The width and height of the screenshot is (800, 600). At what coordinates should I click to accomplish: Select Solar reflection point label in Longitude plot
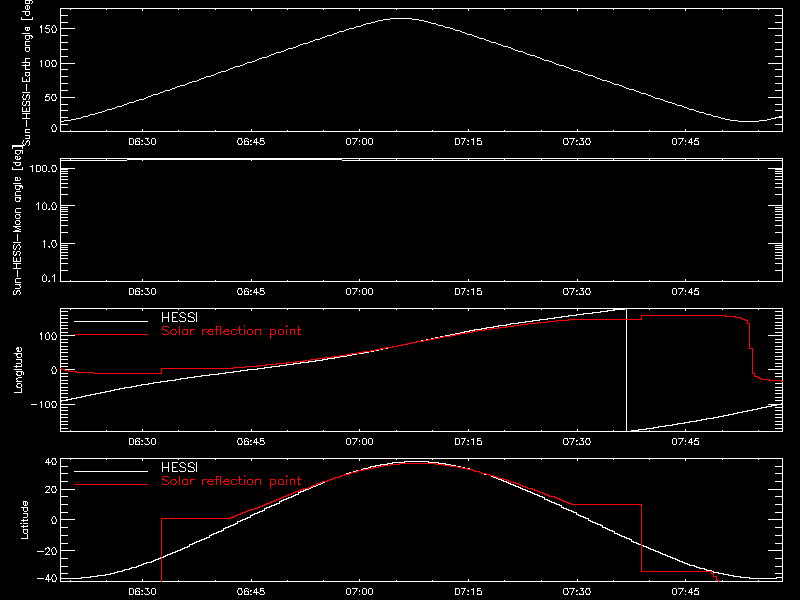tap(231, 331)
